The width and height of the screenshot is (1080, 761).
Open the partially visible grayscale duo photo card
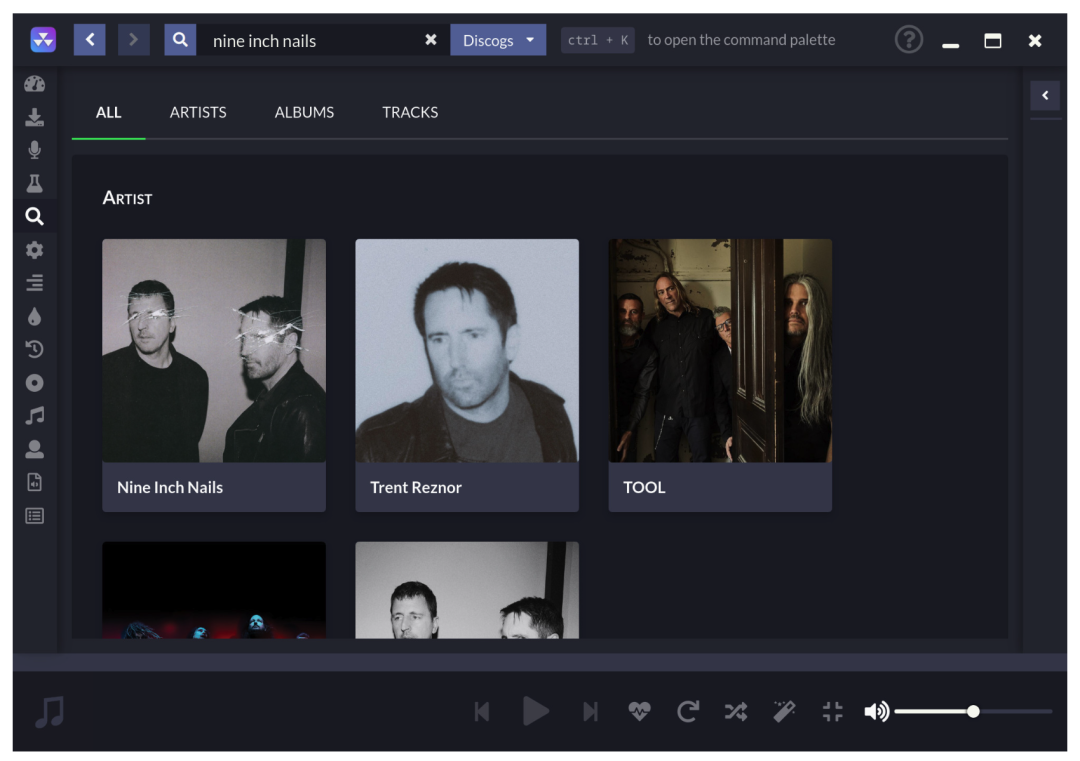point(467,590)
